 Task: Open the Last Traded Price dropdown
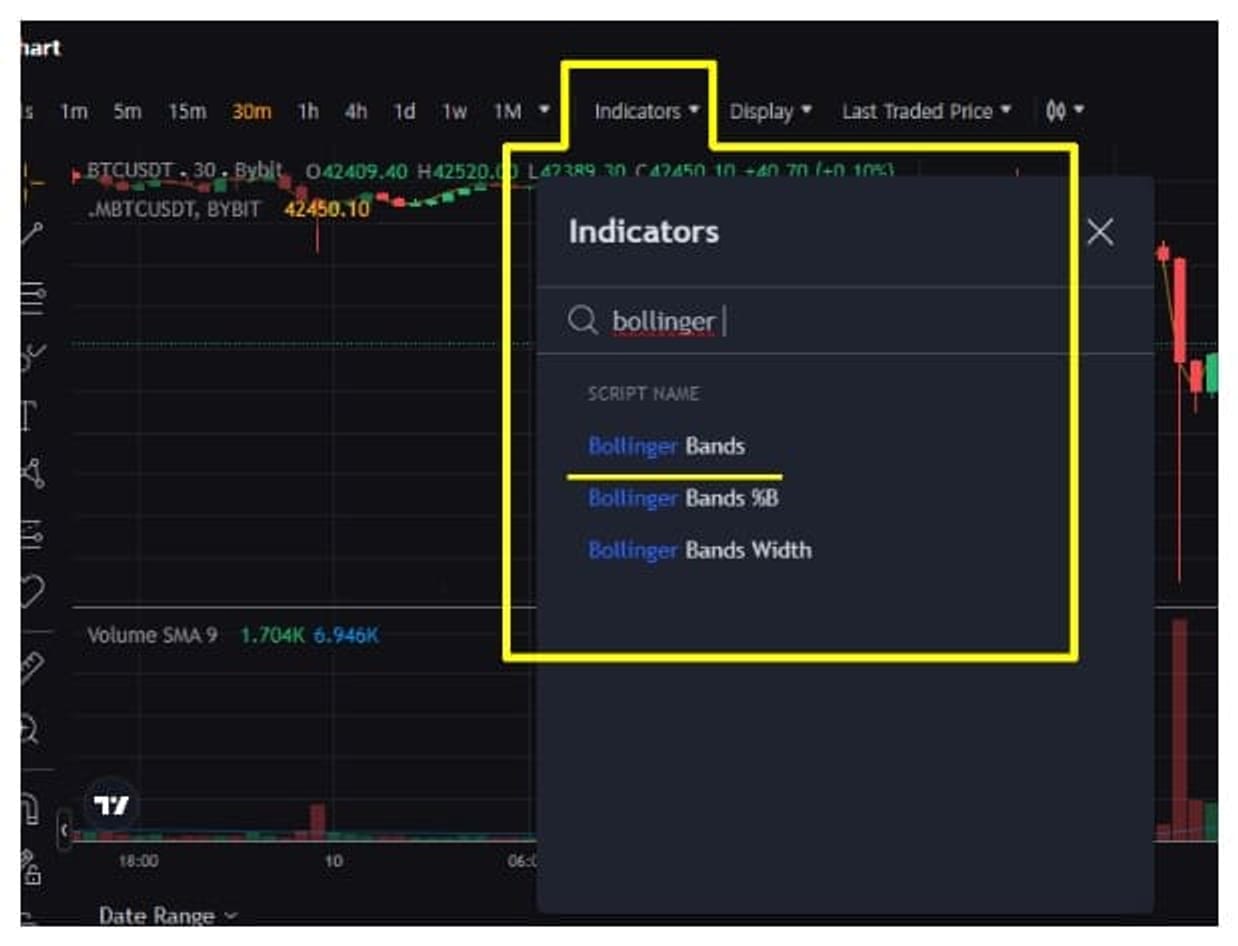click(926, 111)
